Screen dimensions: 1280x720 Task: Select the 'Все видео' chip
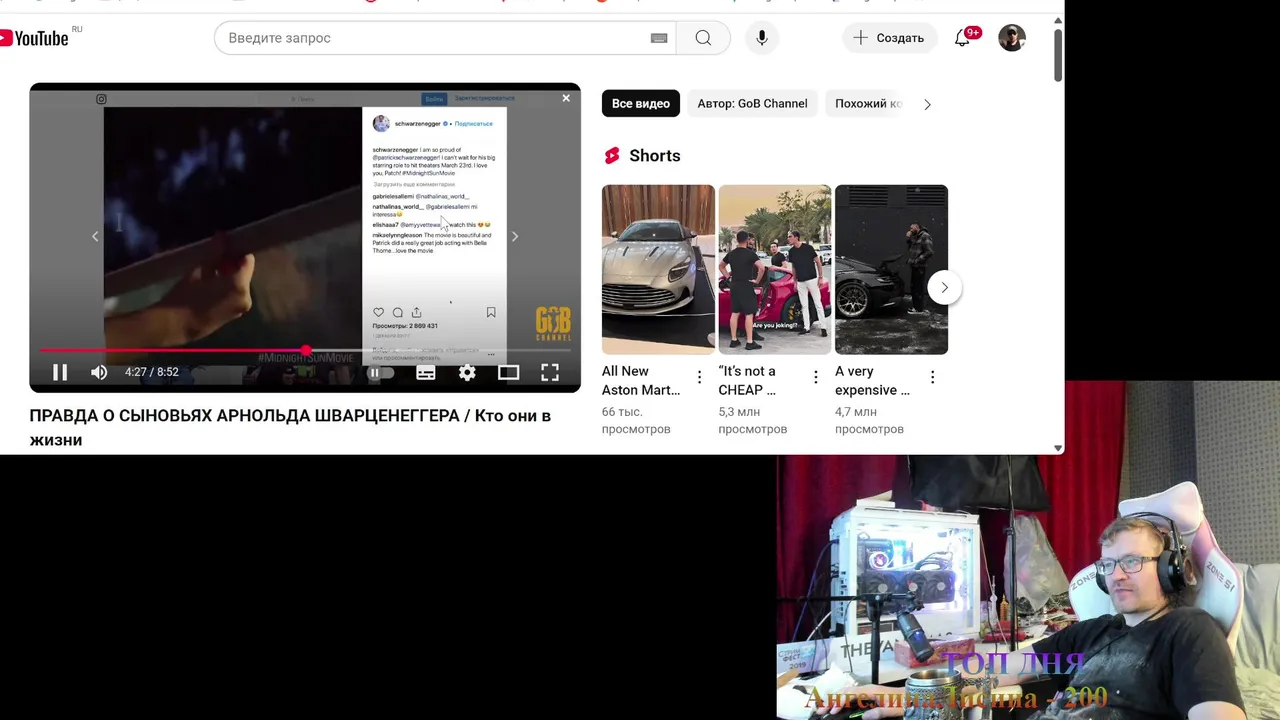(x=641, y=104)
